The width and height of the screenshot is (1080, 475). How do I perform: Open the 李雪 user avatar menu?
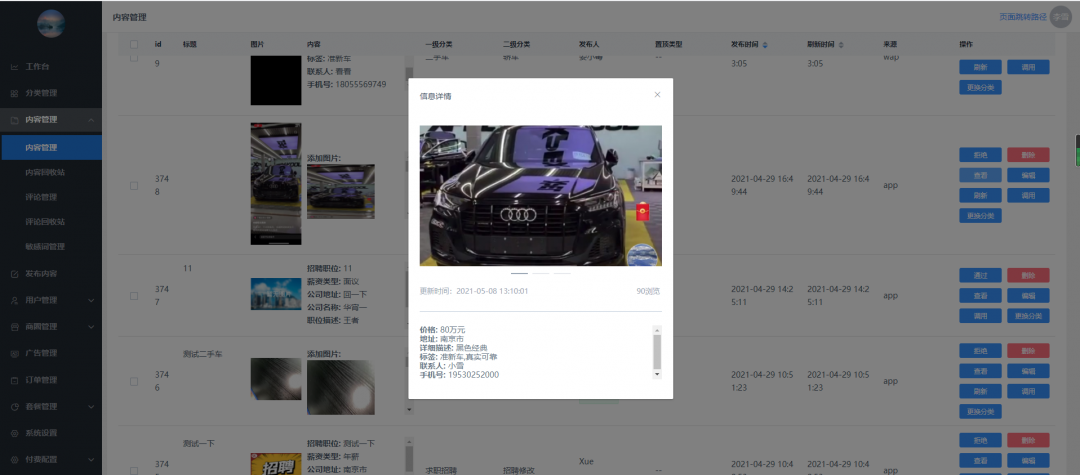(1061, 17)
